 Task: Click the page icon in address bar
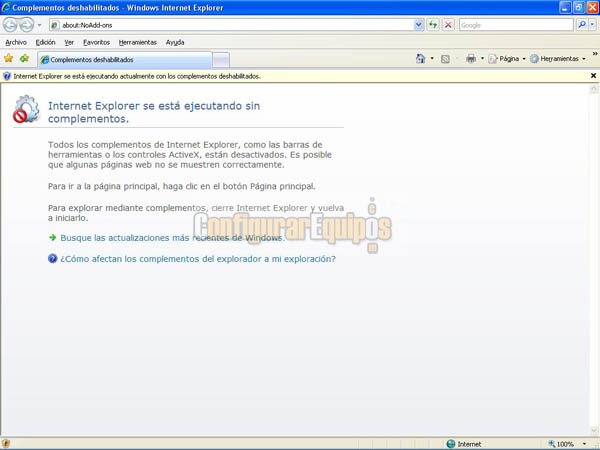pyautogui.click(x=55, y=25)
